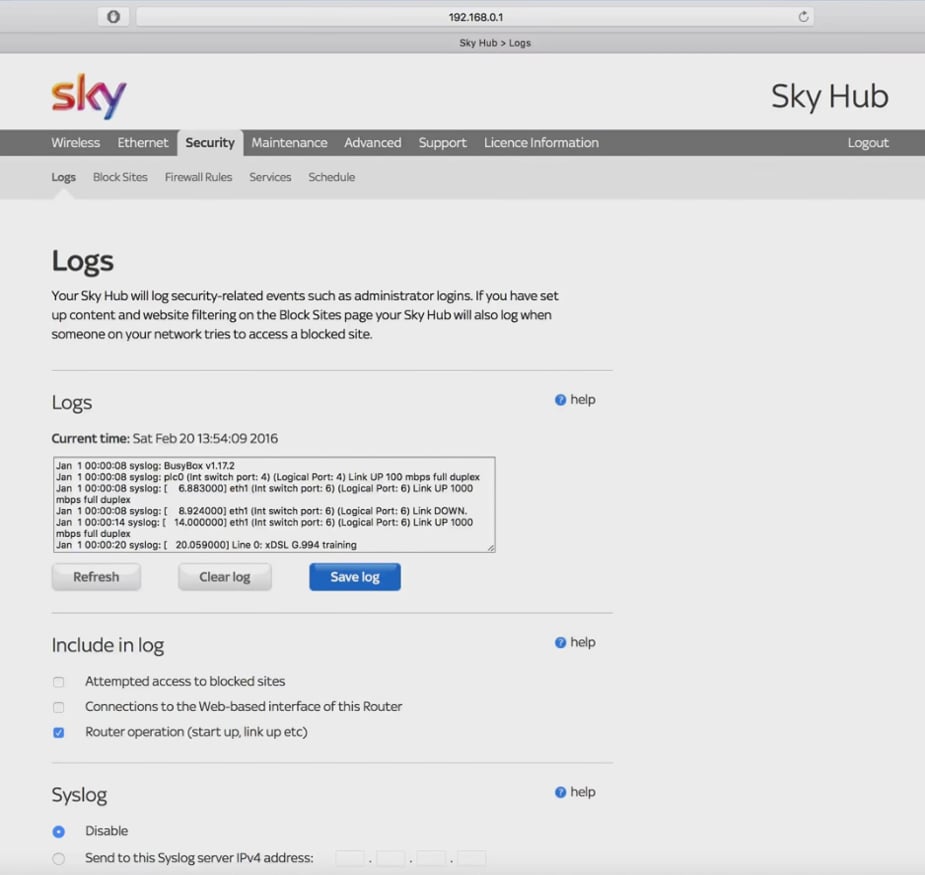This screenshot has height=875, width=925.
Task: Click the 192.168.0.1 address bar
Action: tap(475, 17)
